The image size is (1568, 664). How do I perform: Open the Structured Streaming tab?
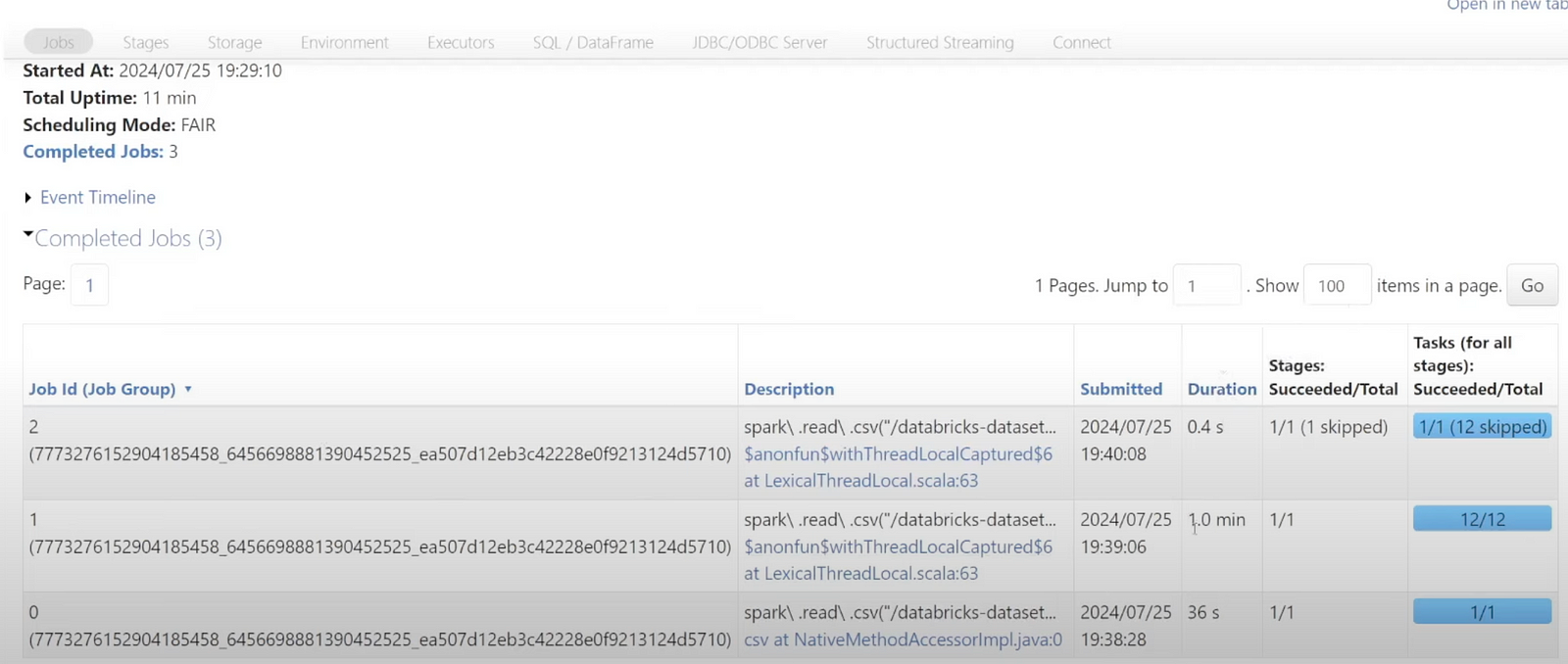(940, 43)
